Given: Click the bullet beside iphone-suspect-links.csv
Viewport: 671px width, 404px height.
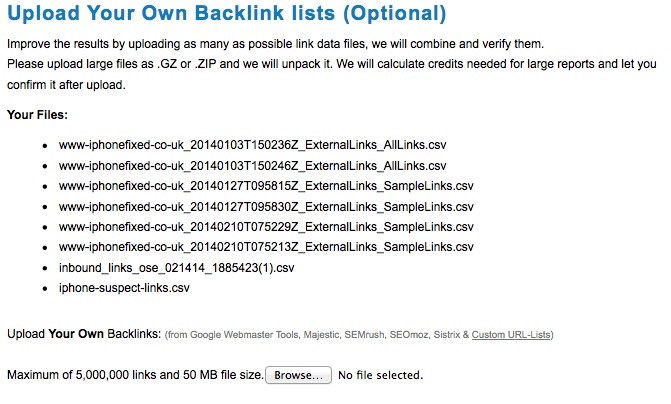Looking at the screenshot, I should tap(45, 289).
